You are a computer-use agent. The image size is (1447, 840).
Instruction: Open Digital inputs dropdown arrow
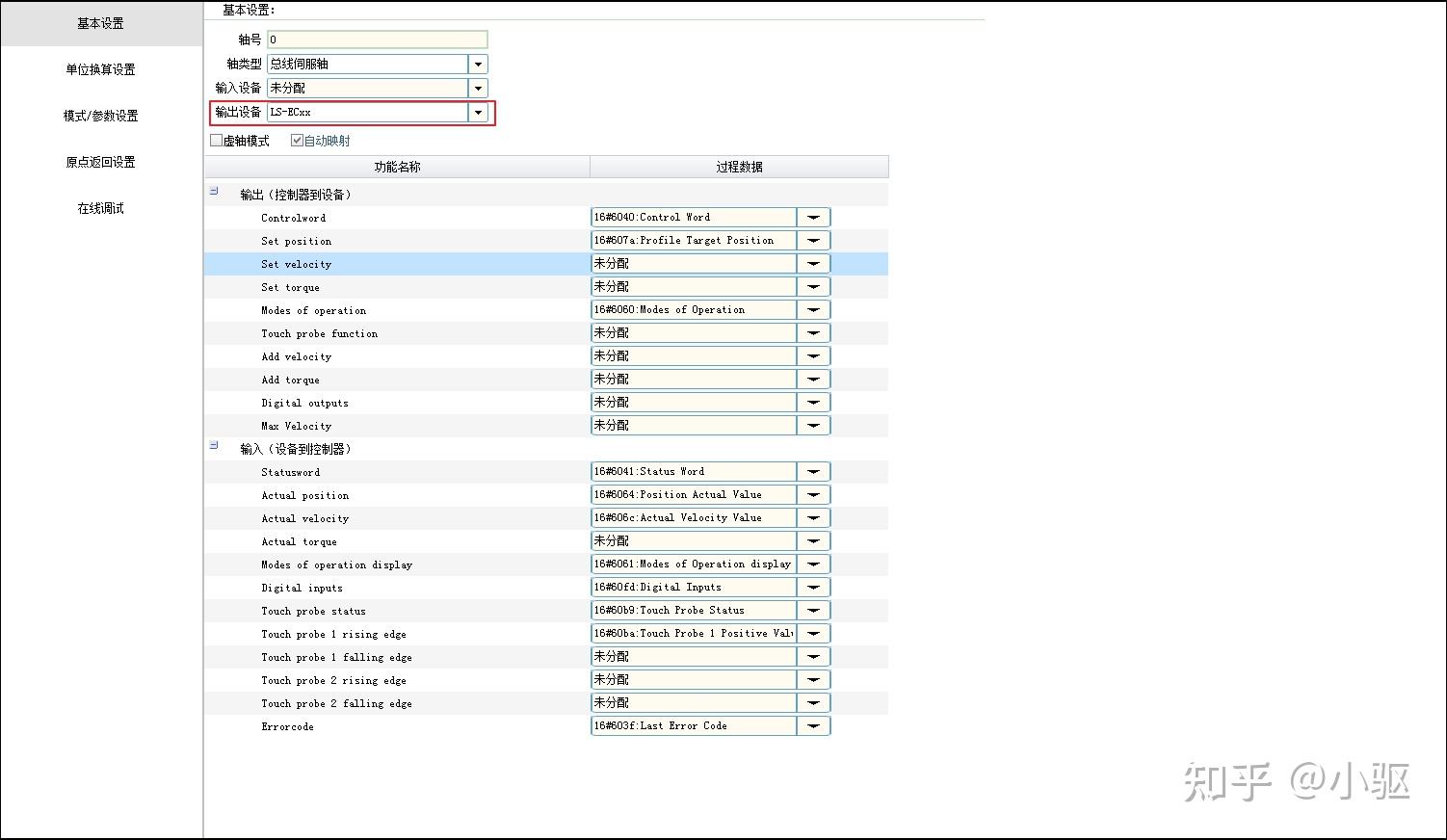(x=813, y=588)
